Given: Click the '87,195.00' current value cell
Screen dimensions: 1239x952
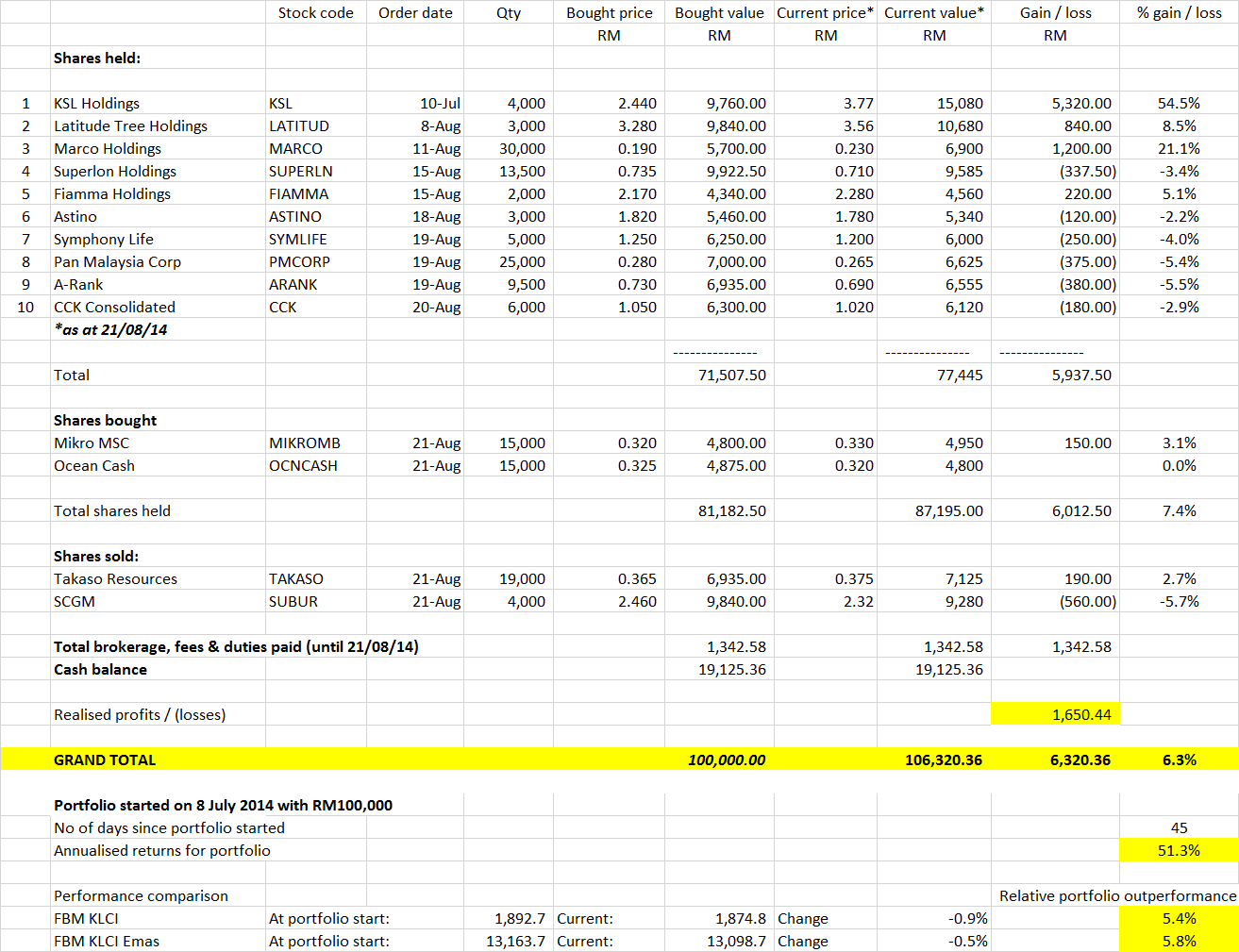Looking at the screenshot, I should click(x=934, y=510).
